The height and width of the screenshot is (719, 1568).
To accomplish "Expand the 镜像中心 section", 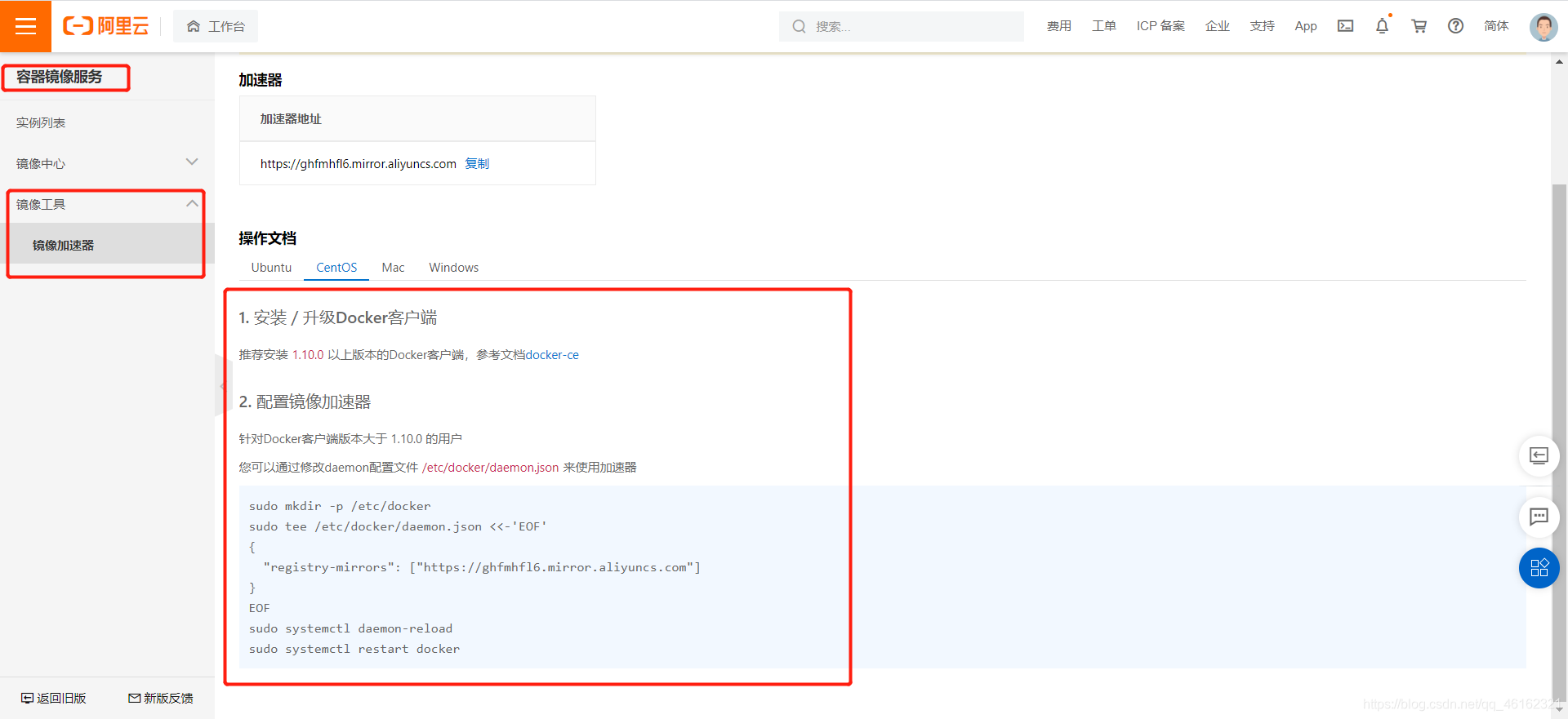I will [x=107, y=163].
